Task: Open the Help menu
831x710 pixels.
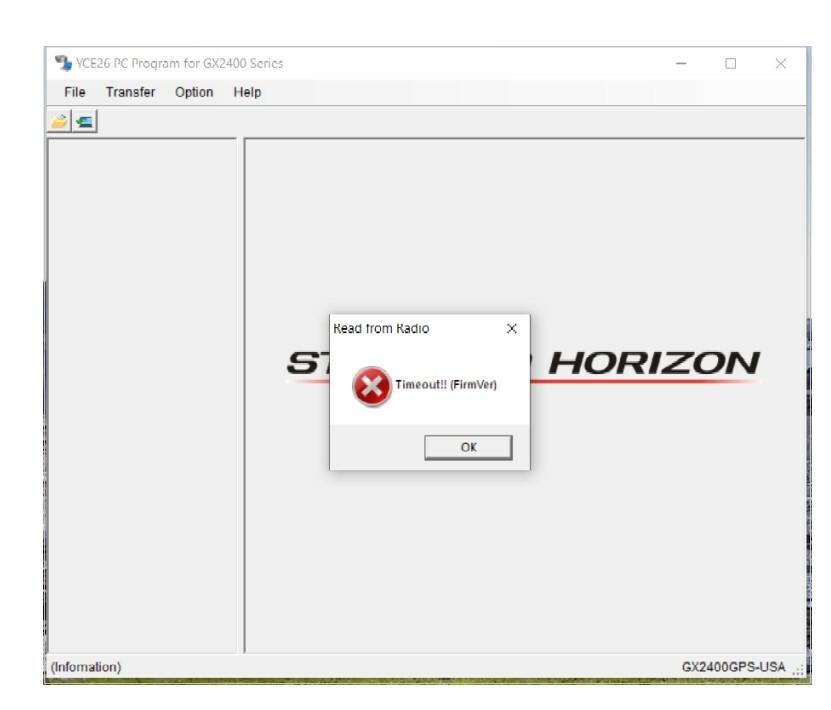Action: pyautogui.click(x=247, y=92)
